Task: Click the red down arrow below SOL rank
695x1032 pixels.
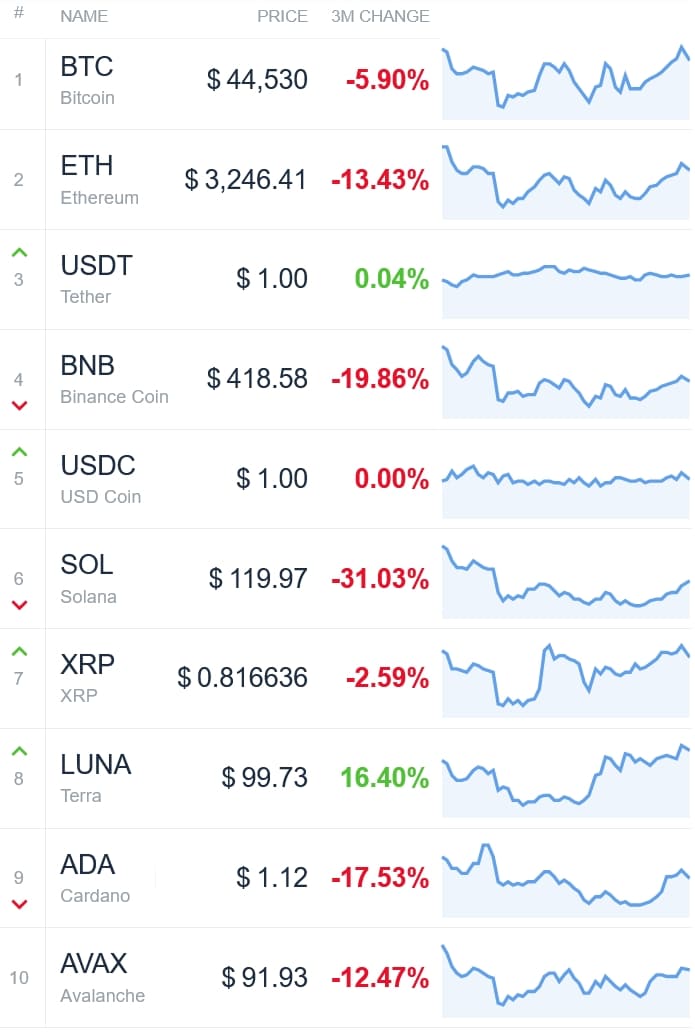Action: [20, 605]
